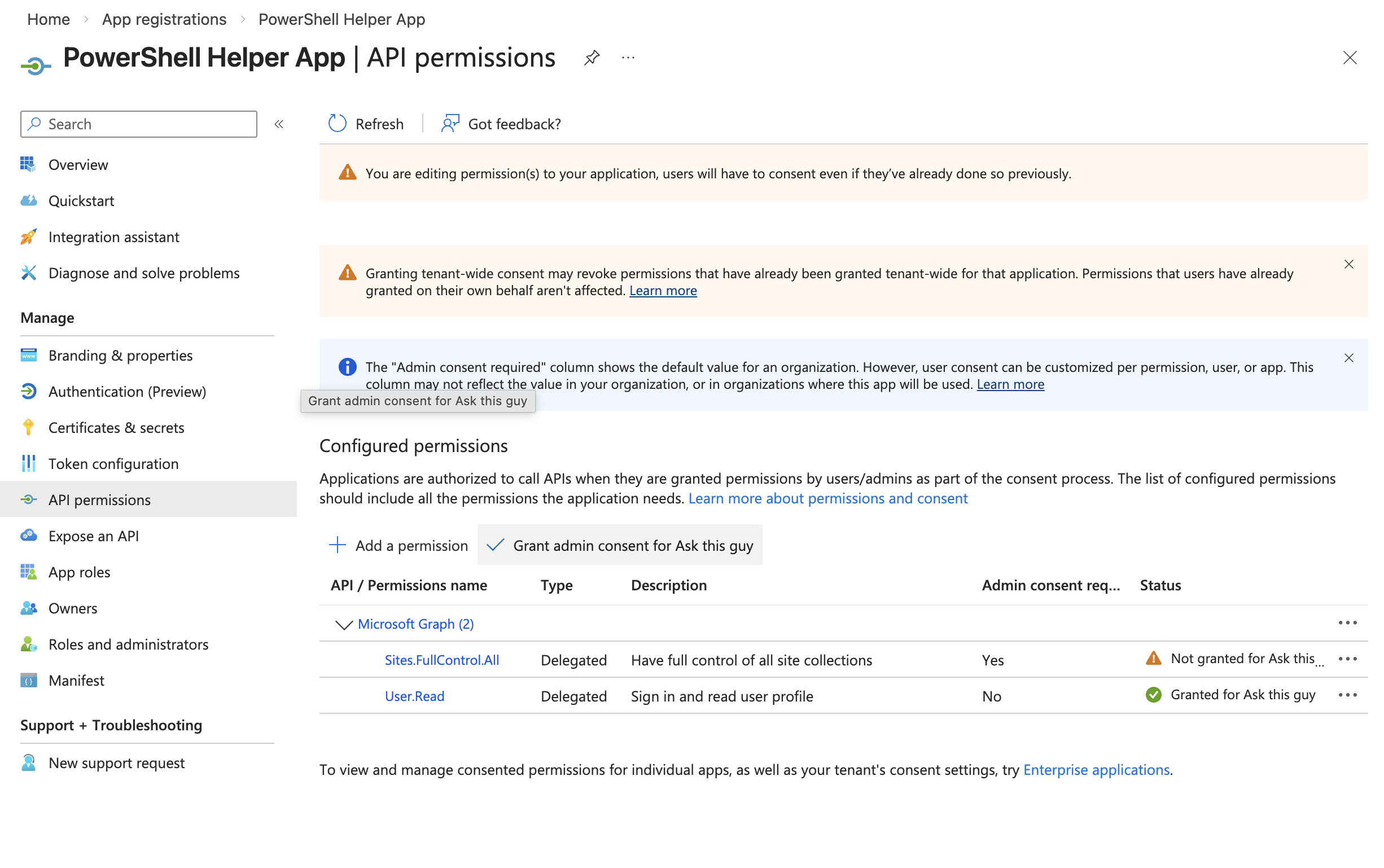Open Expose an API via its cloud icon
The image size is (1384, 868).
pos(28,536)
